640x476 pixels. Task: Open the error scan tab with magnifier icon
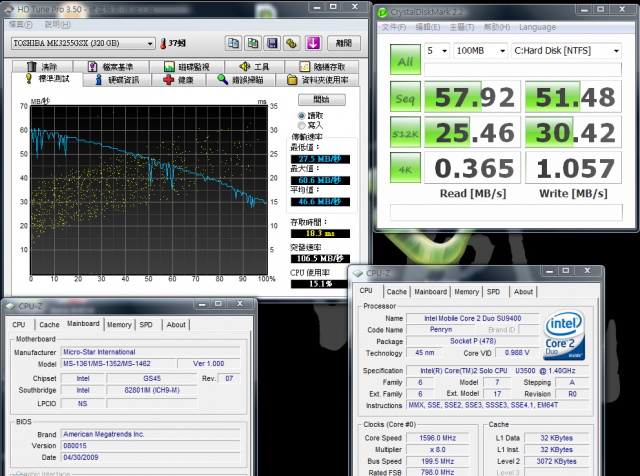(x=241, y=80)
